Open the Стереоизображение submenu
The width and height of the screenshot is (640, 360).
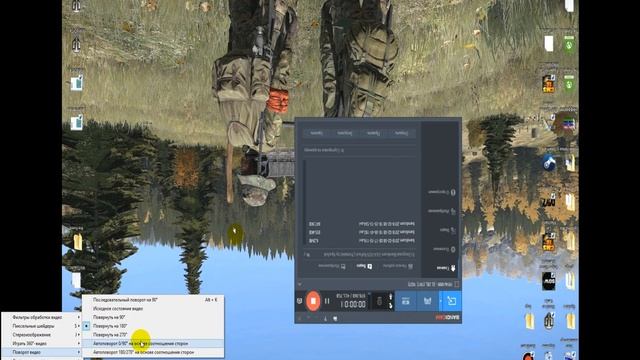42,335
